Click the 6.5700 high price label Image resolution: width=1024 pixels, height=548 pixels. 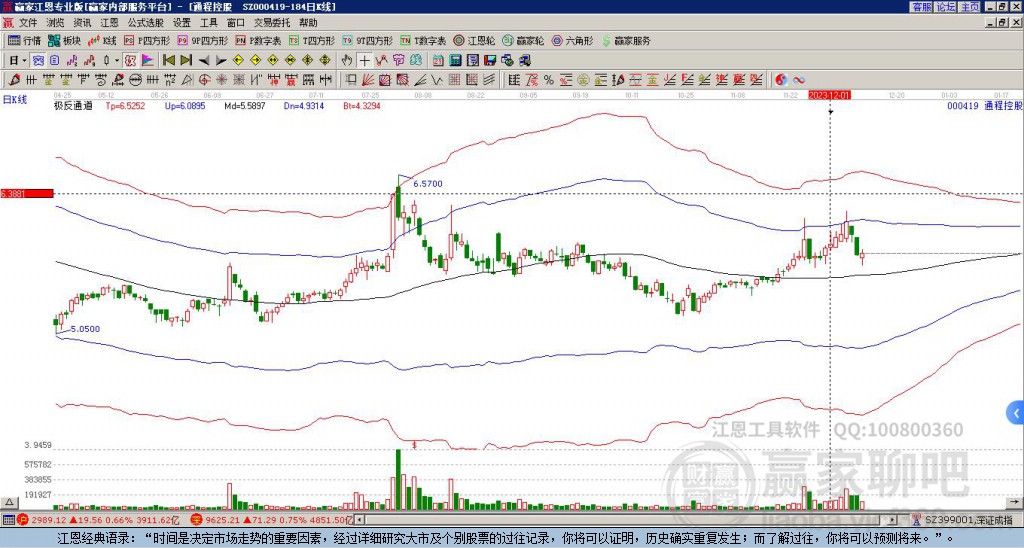(x=428, y=184)
